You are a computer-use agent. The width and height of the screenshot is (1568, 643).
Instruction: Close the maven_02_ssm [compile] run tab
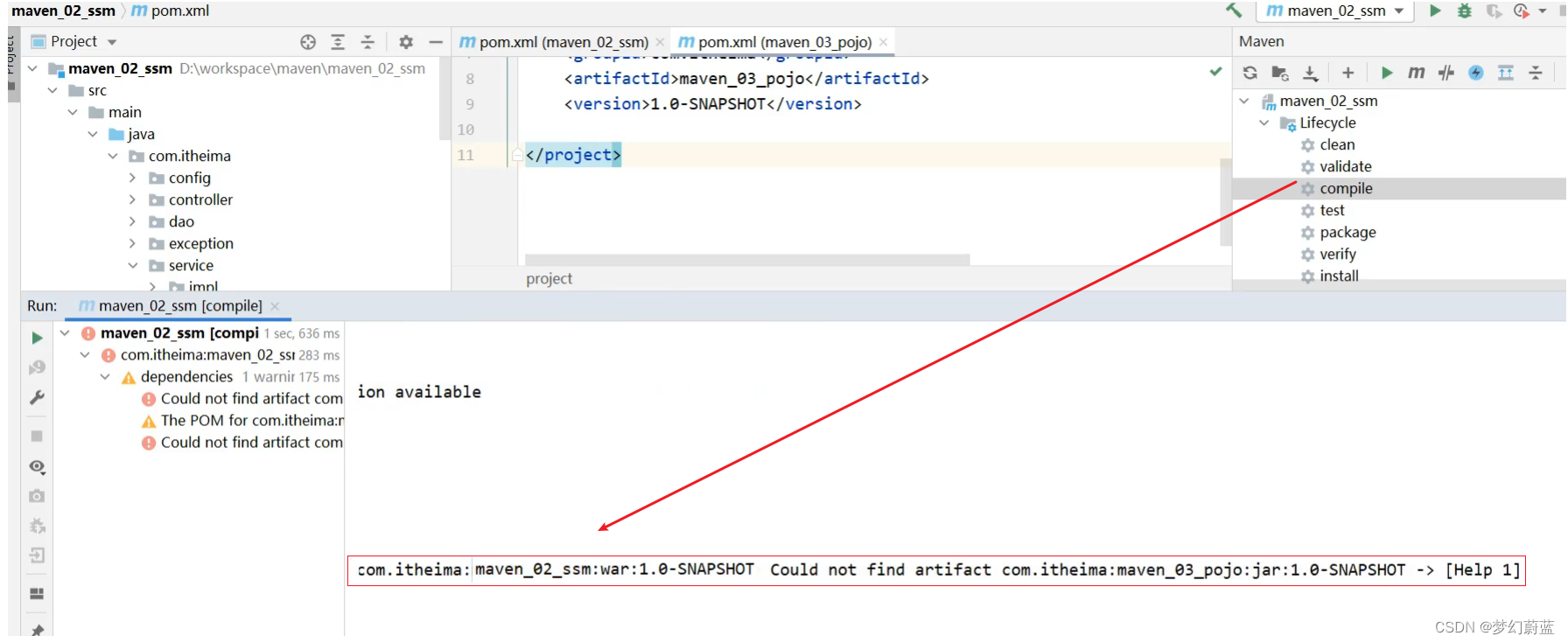point(275,306)
